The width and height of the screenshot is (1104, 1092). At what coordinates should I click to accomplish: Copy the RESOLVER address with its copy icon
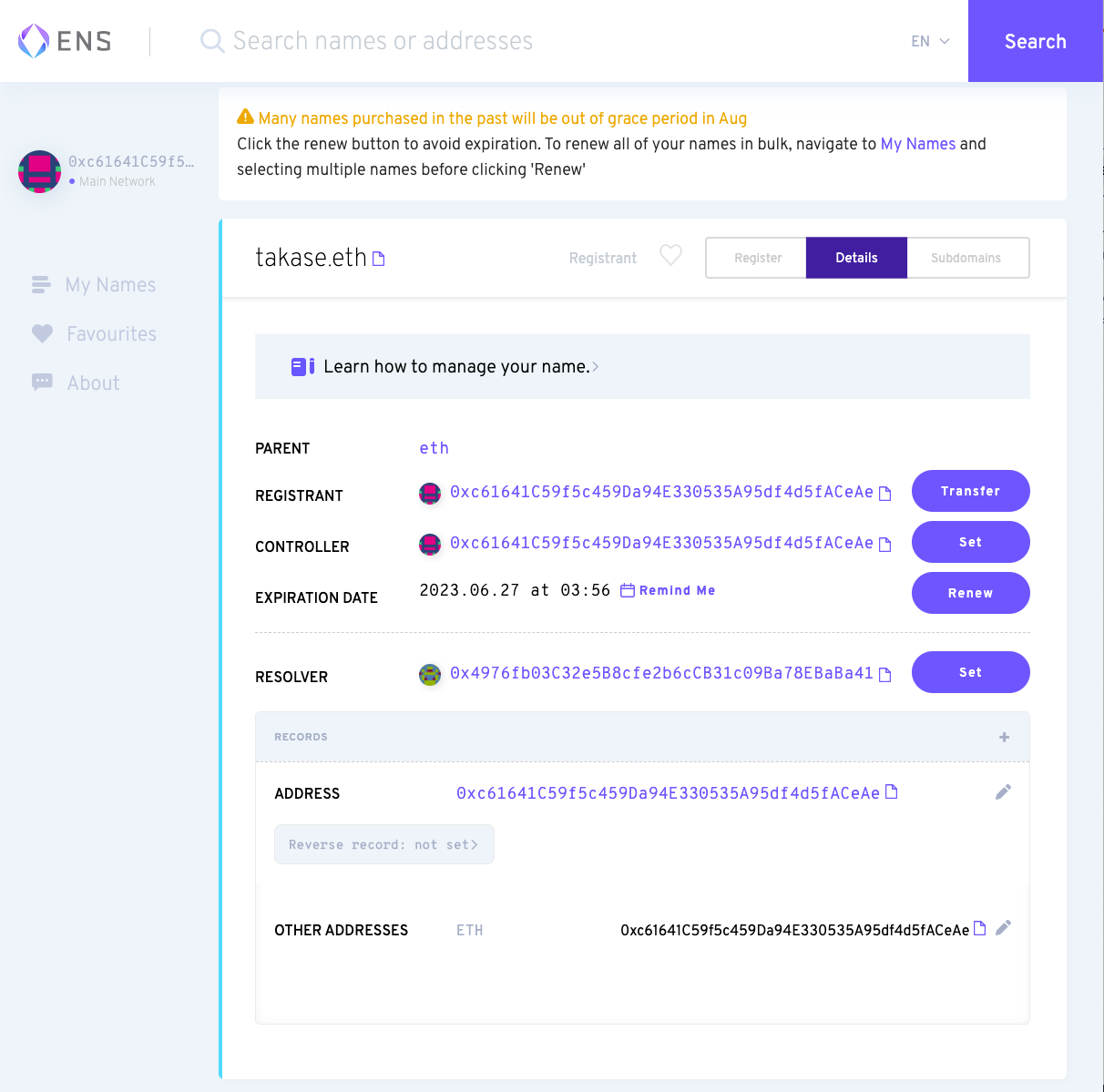[x=884, y=675]
